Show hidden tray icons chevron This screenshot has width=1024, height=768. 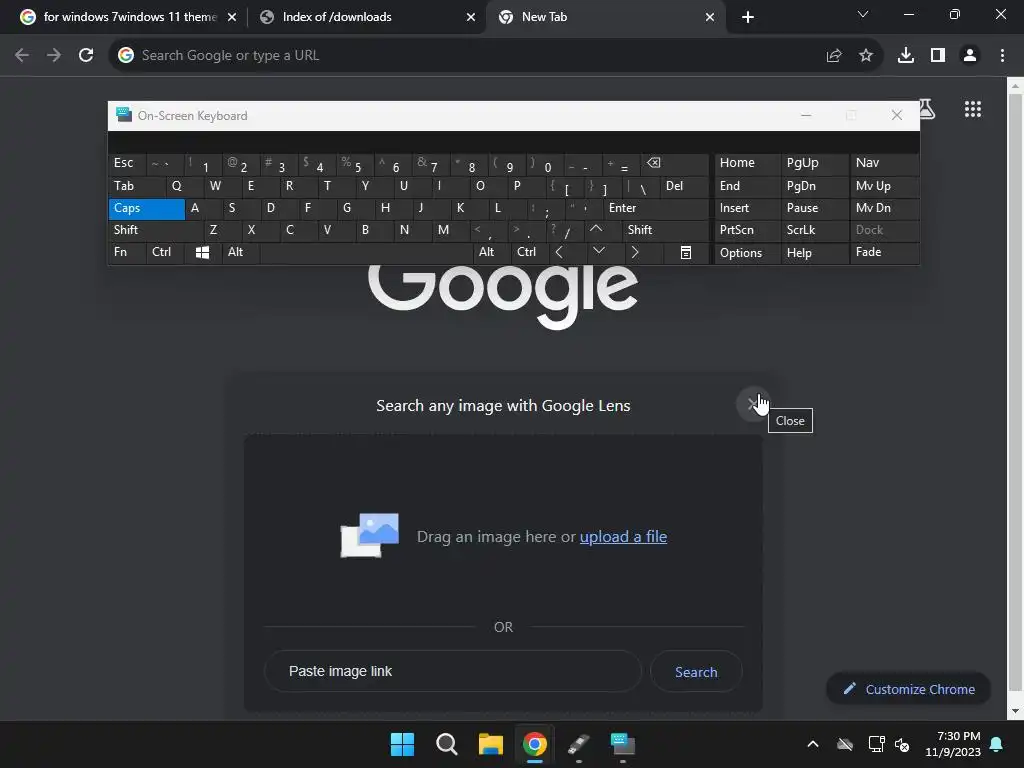tap(812, 744)
